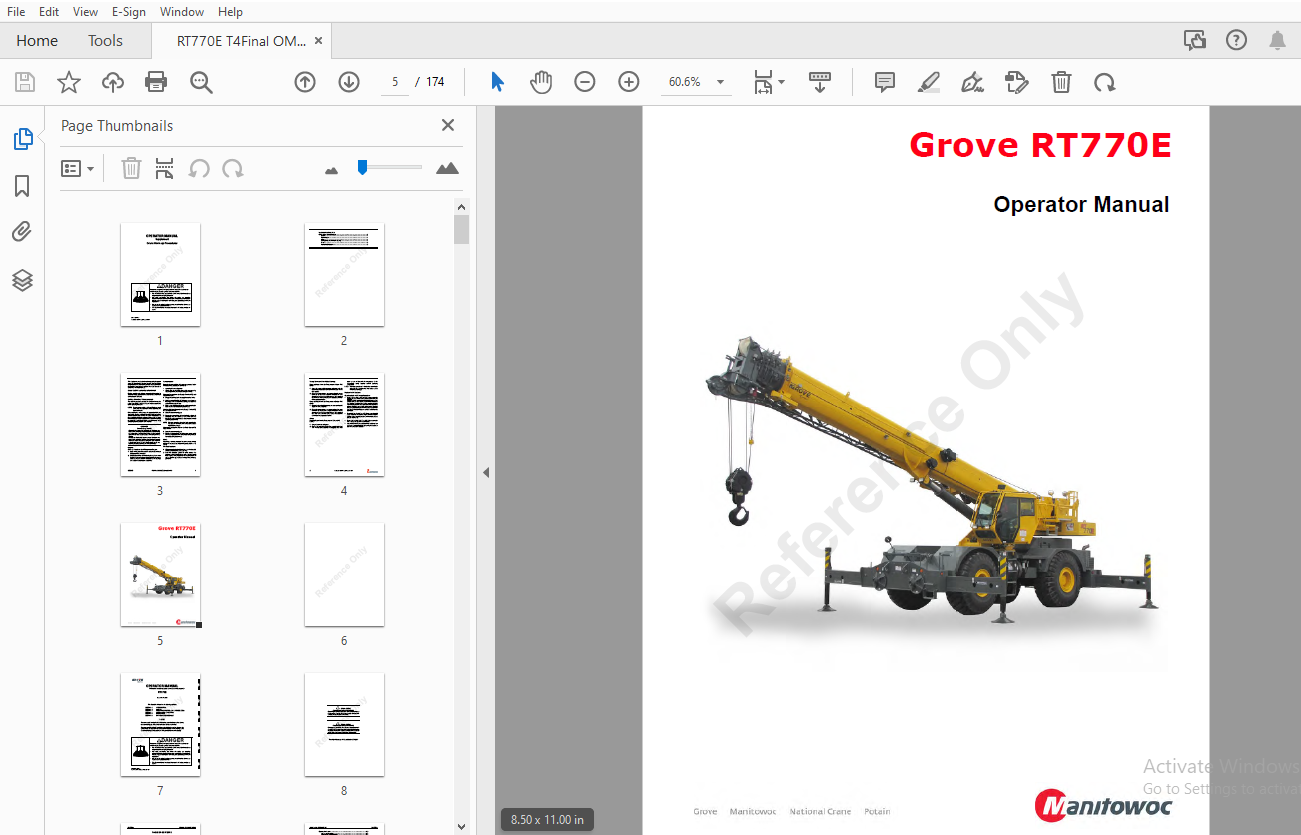Viewport: 1301px width, 835px height.
Task: Select page 4 thumbnail
Action: tap(344, 424)
